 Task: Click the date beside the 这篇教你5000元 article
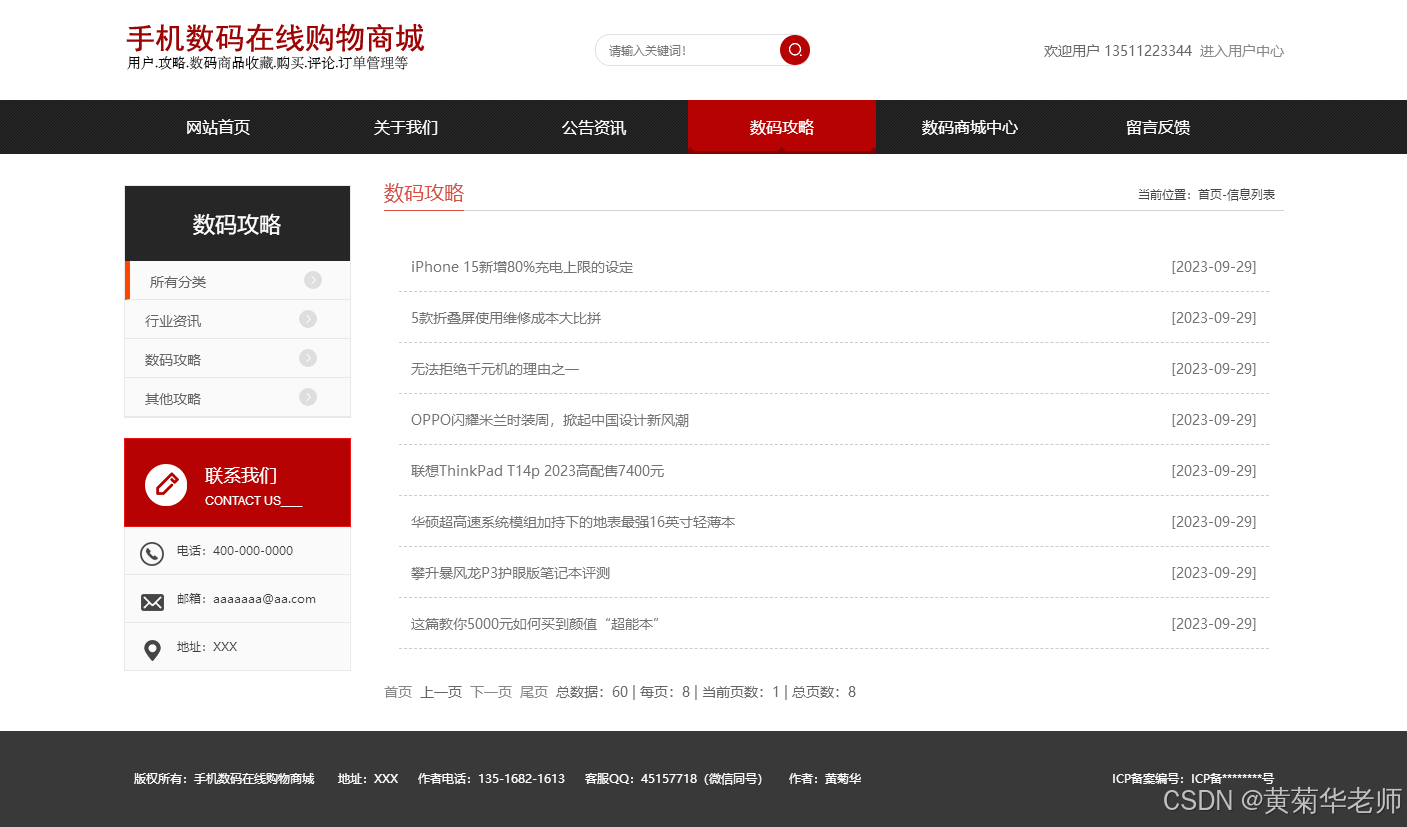click(1214, 624)
